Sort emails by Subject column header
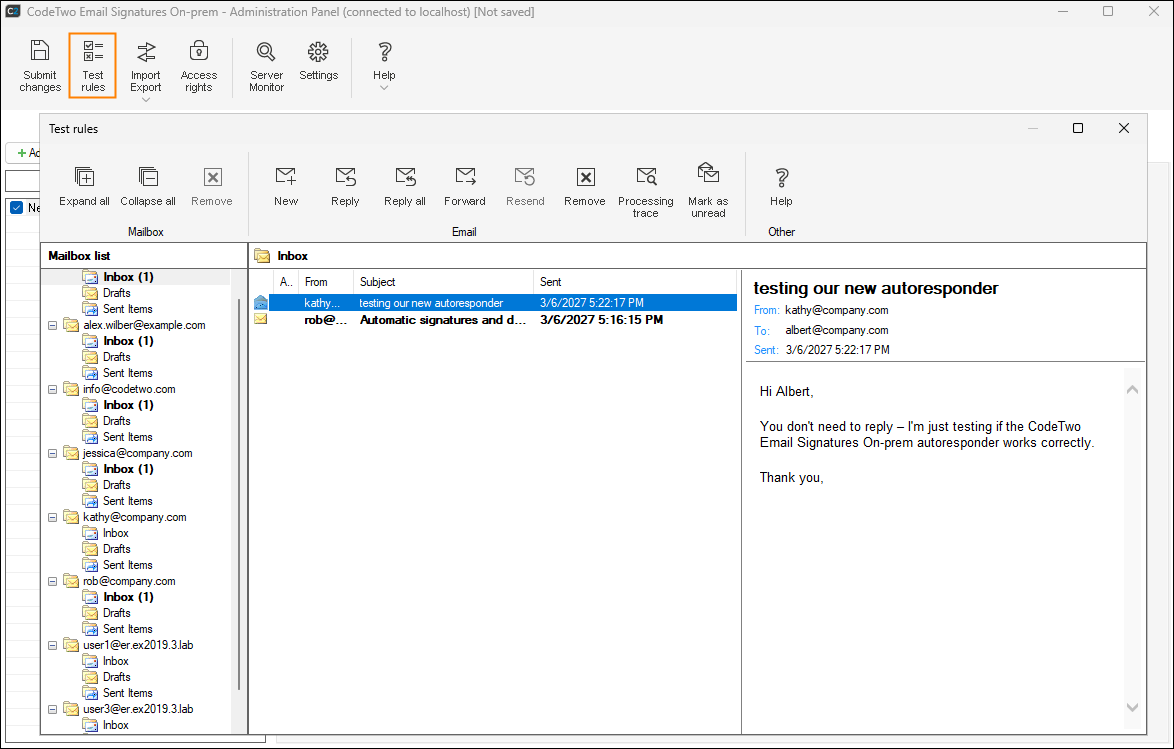Image resolution: width=1174 pixels, height=749 pixels. pyautogui.click(x=442, y=282)
